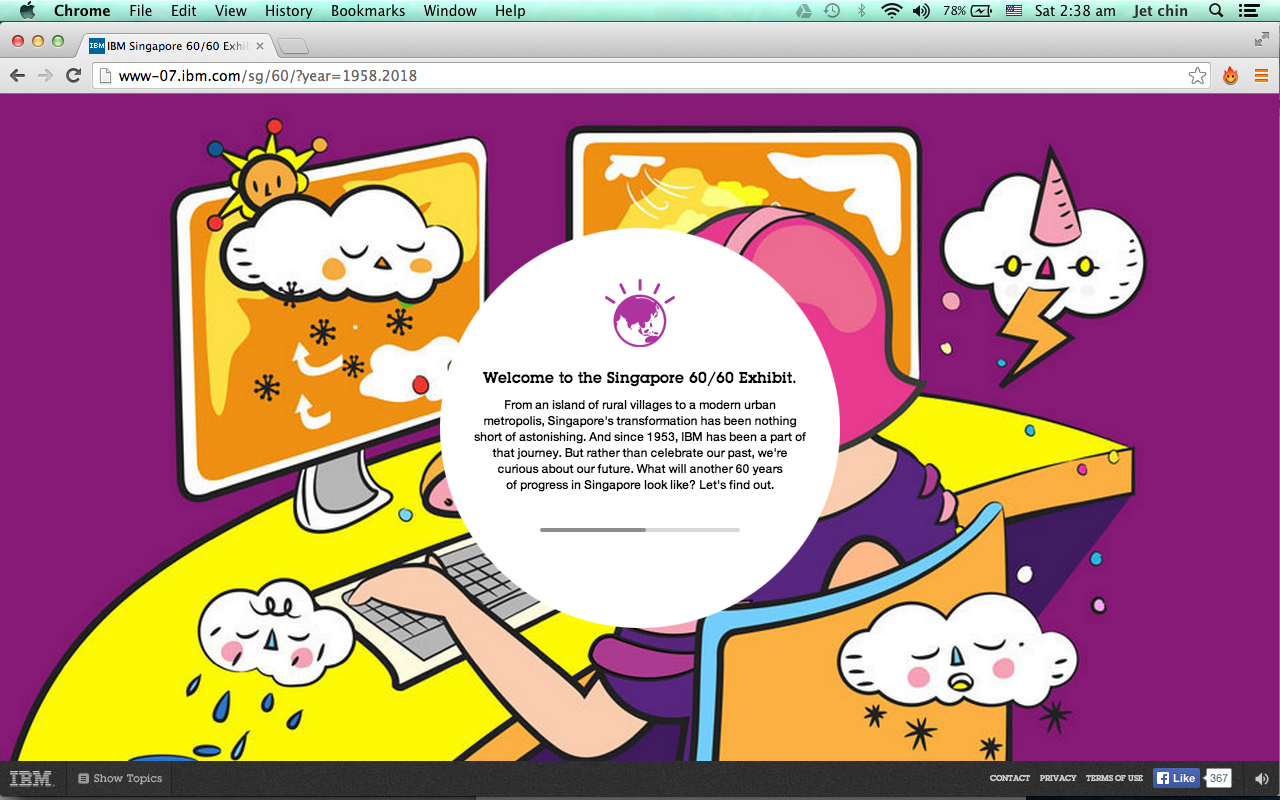Click the Sat 2:38 am clock

(x=1075, y=11)
